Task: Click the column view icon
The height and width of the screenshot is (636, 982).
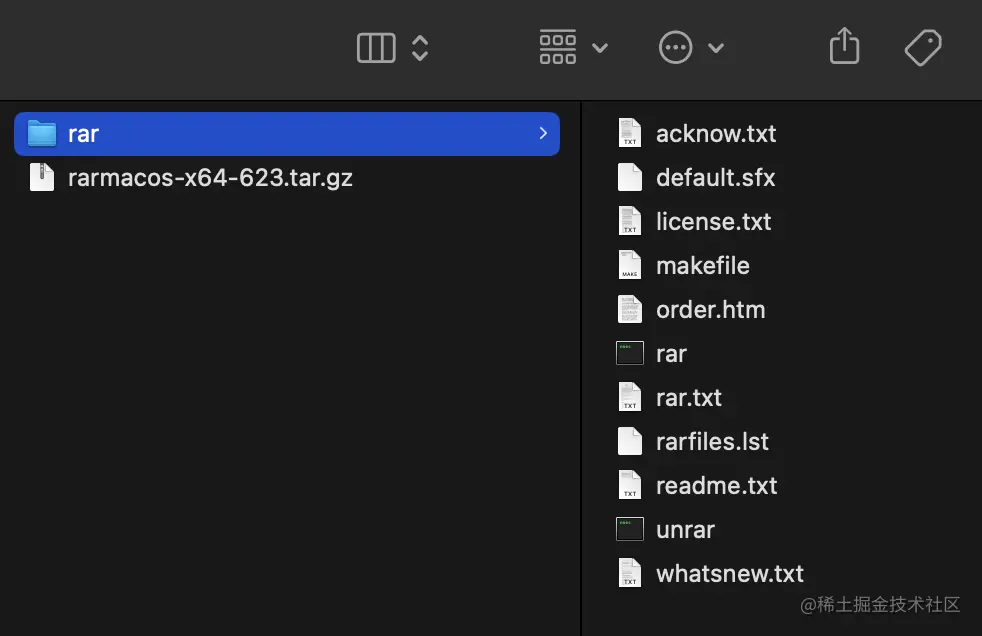Action: pyautogui.click(x=376, y=48)
